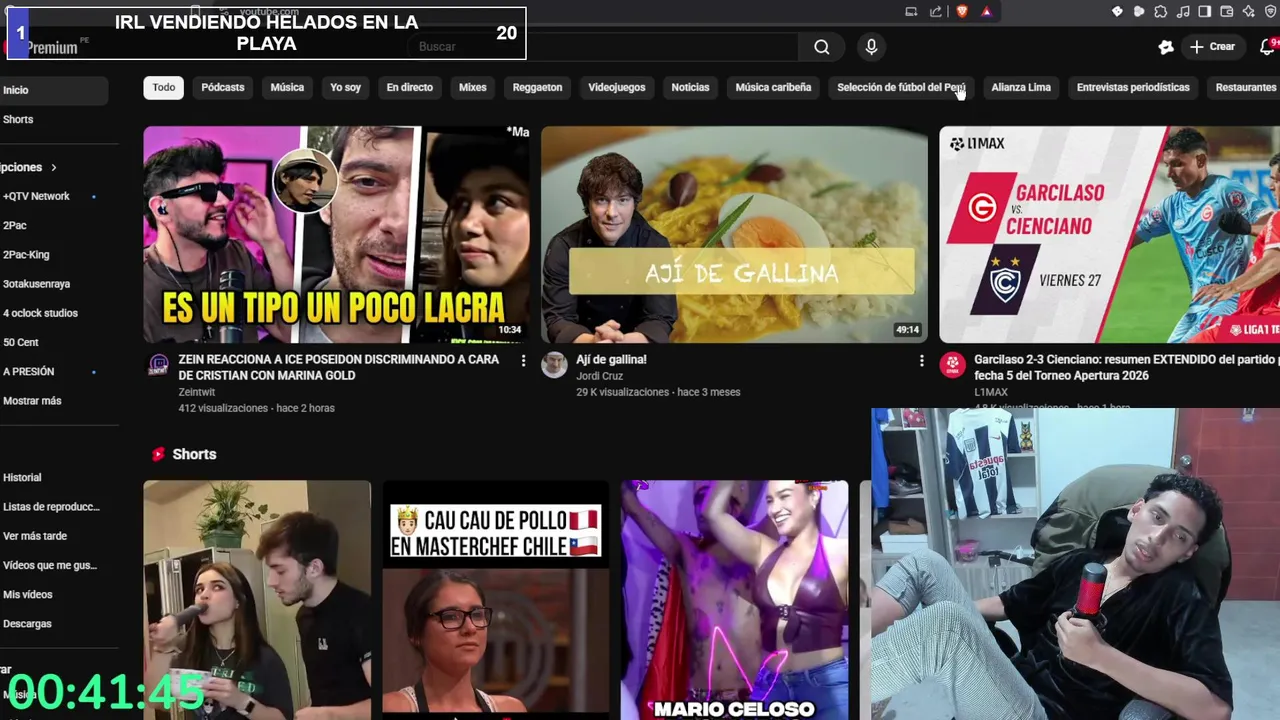Select the Música caribeña filter chip

(773, 87)
